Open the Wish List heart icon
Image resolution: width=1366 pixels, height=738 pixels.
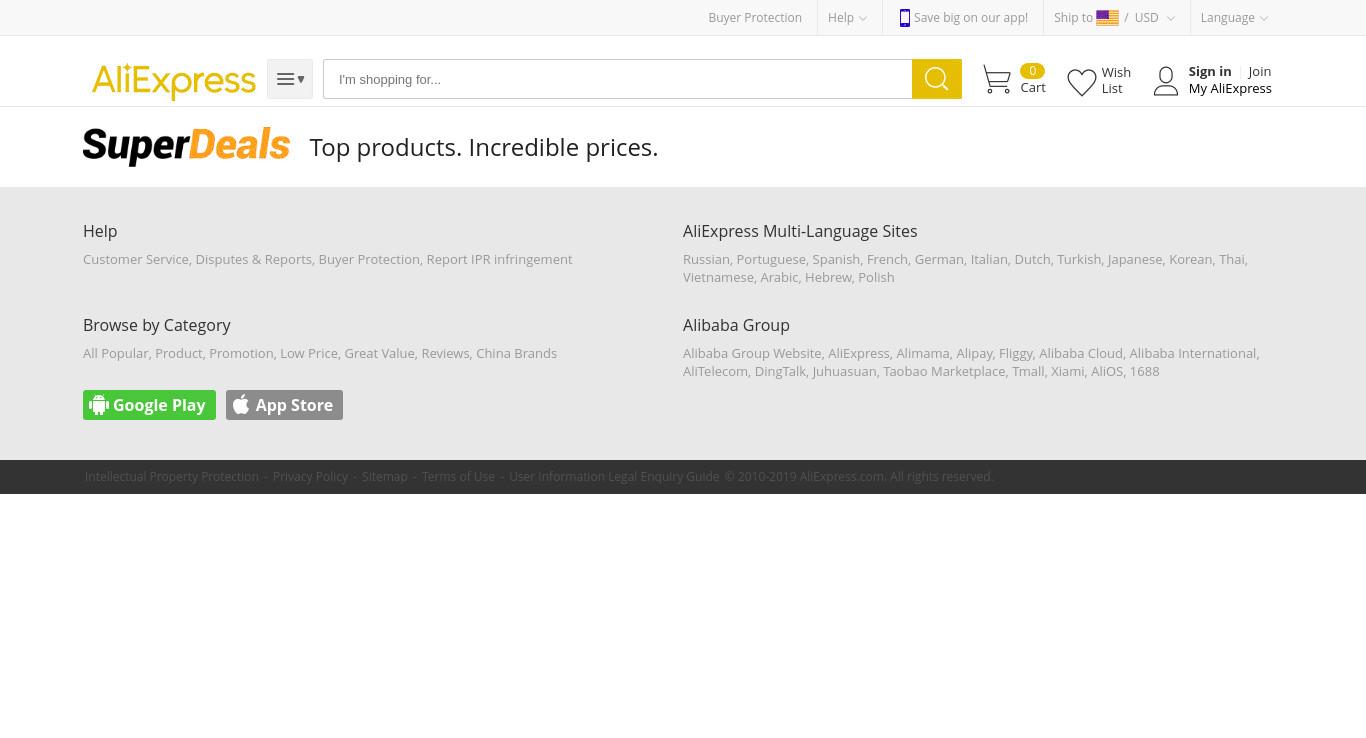click(1082, 82)
